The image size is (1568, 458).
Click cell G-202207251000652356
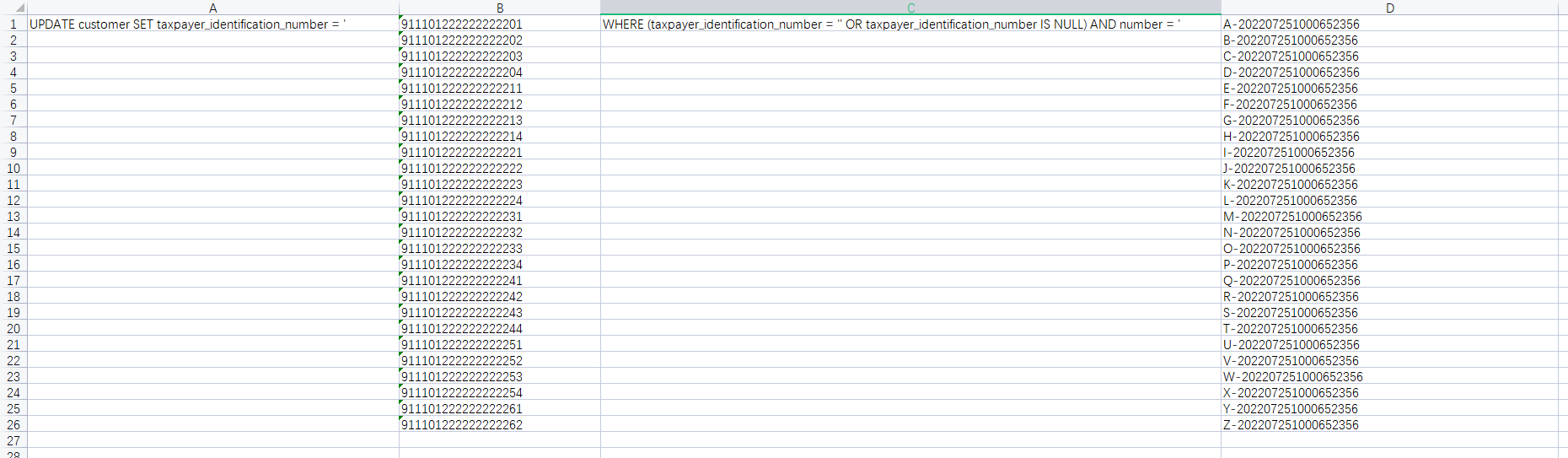(1390, 120)
